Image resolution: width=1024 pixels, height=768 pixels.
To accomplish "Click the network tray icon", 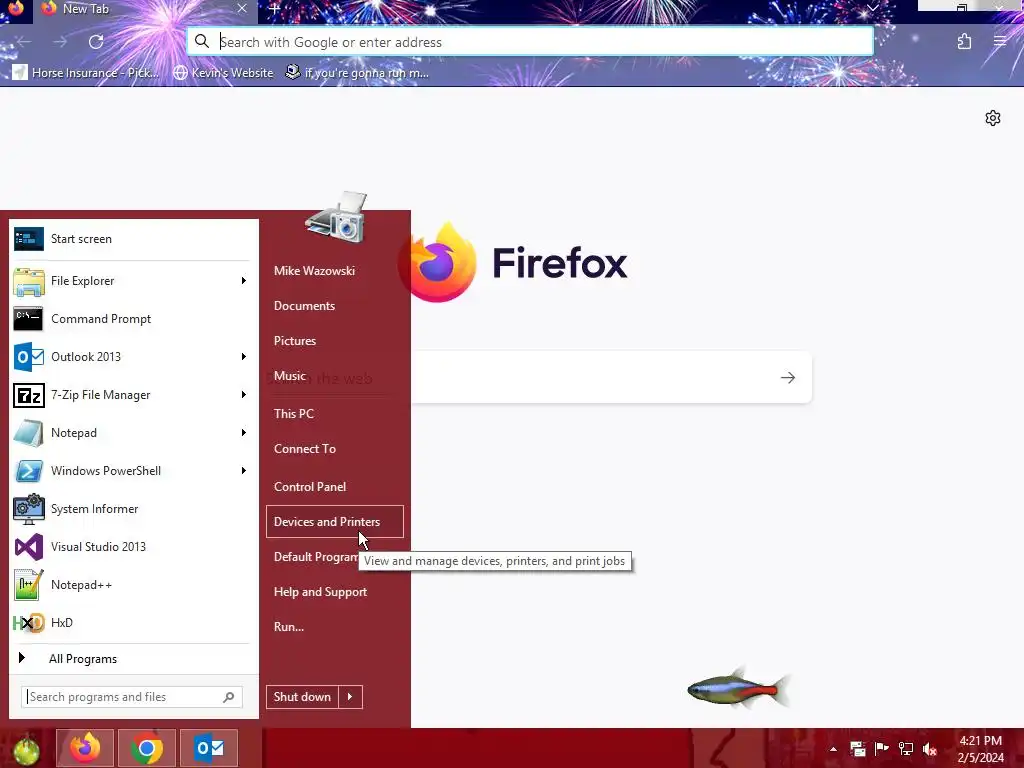I will [906, 749].
